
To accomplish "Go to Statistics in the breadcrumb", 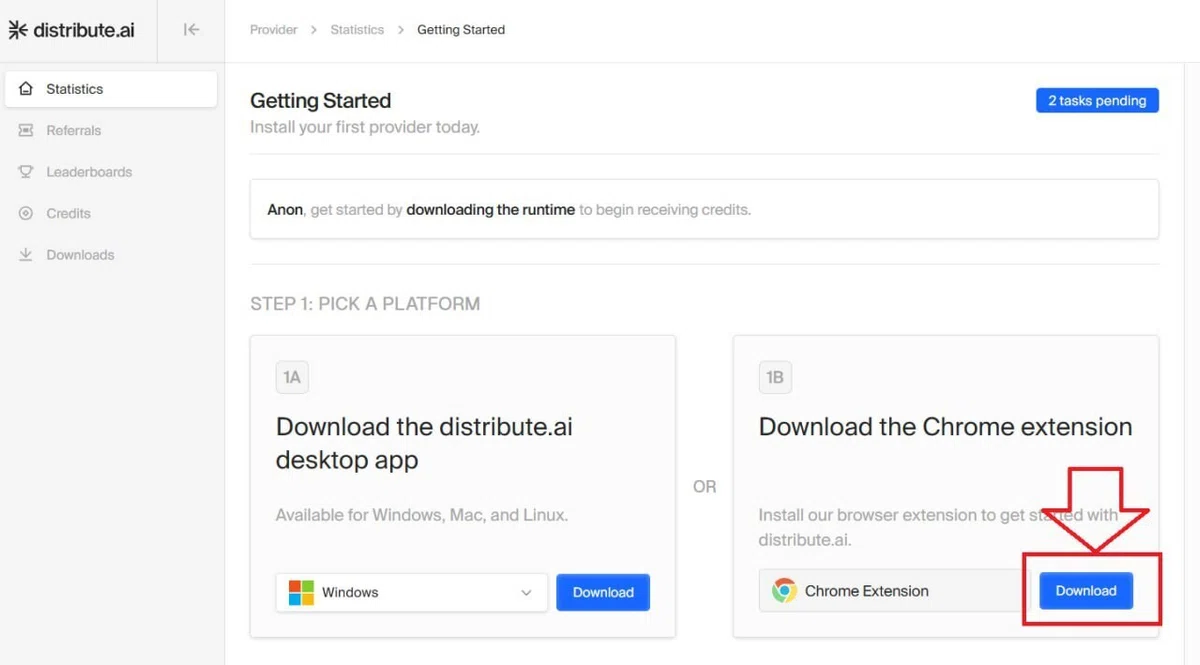I will (357, 30).
